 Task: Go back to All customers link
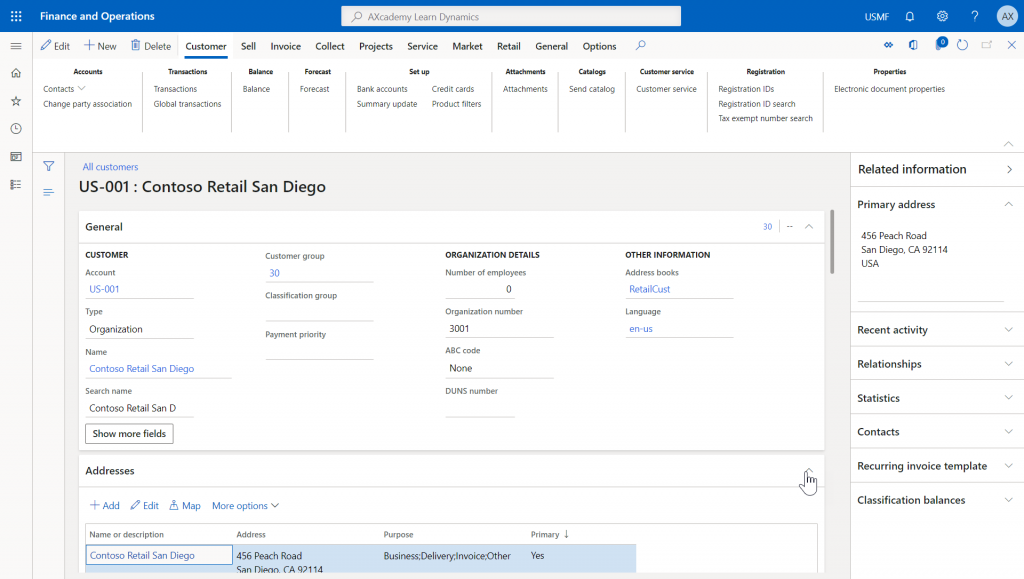[x=110, y=167]
